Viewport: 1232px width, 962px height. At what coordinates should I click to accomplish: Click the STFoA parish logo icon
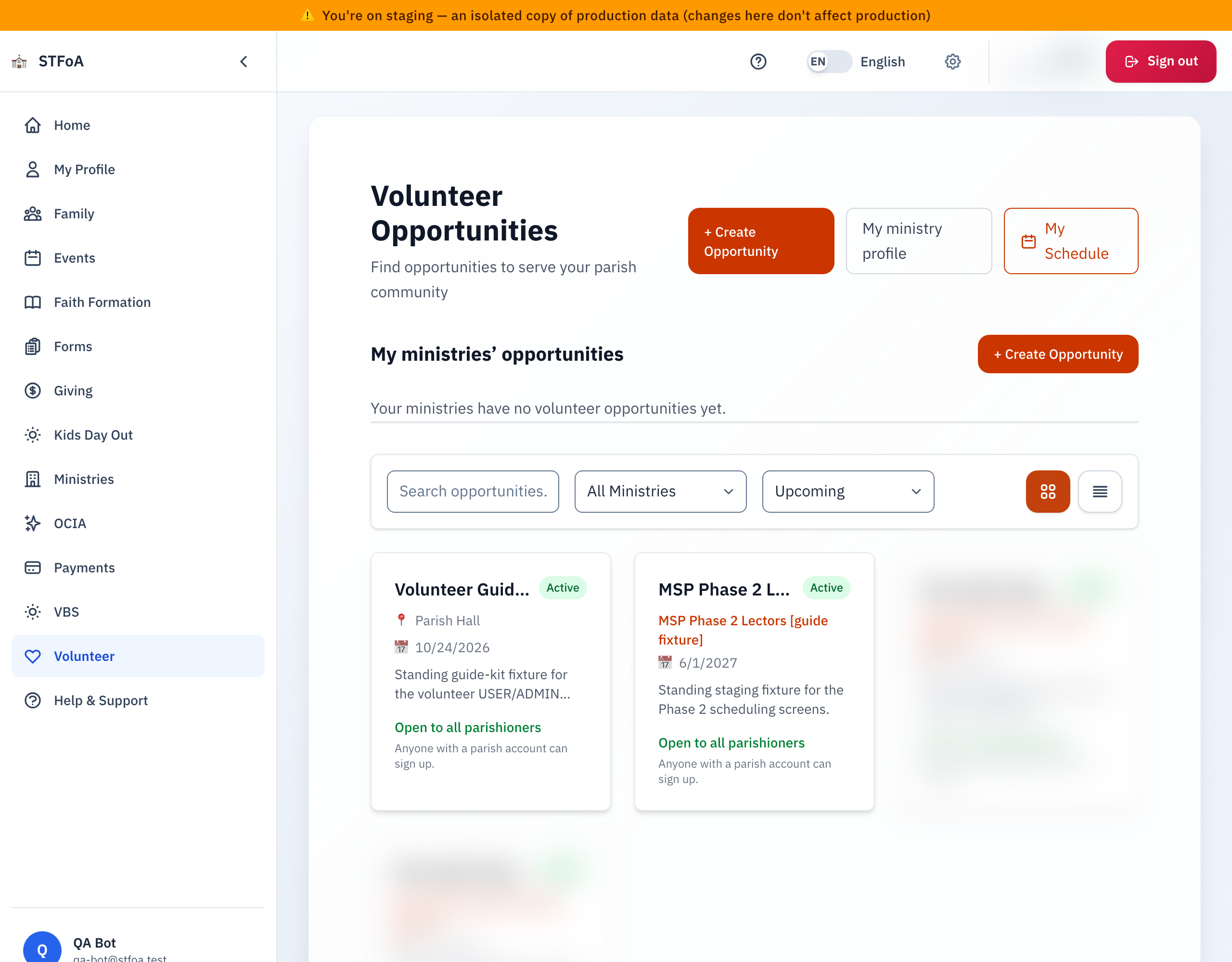[20, 62]
